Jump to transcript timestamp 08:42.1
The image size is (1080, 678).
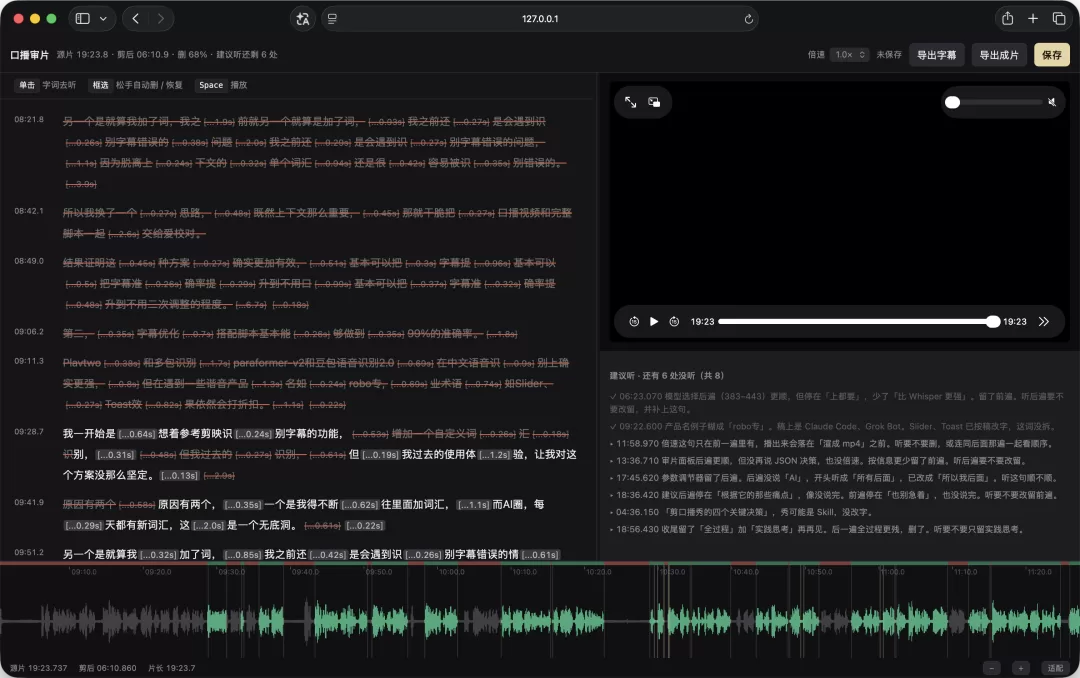(x=29, y=211)
